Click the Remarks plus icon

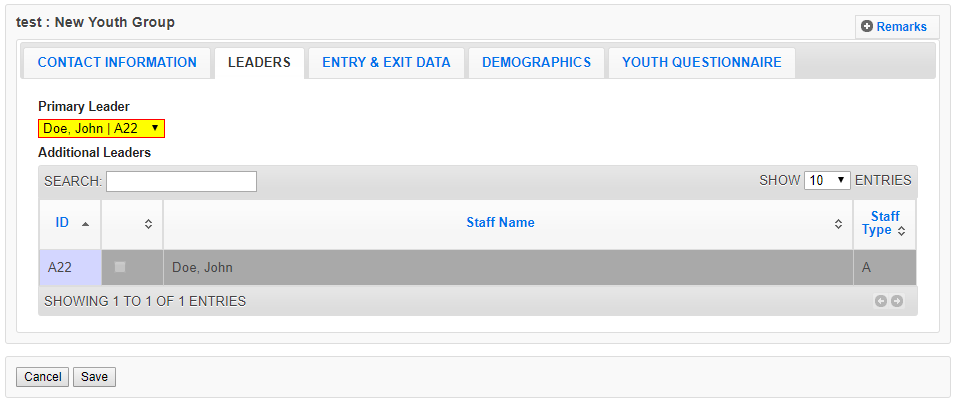(x=867, y=27)
